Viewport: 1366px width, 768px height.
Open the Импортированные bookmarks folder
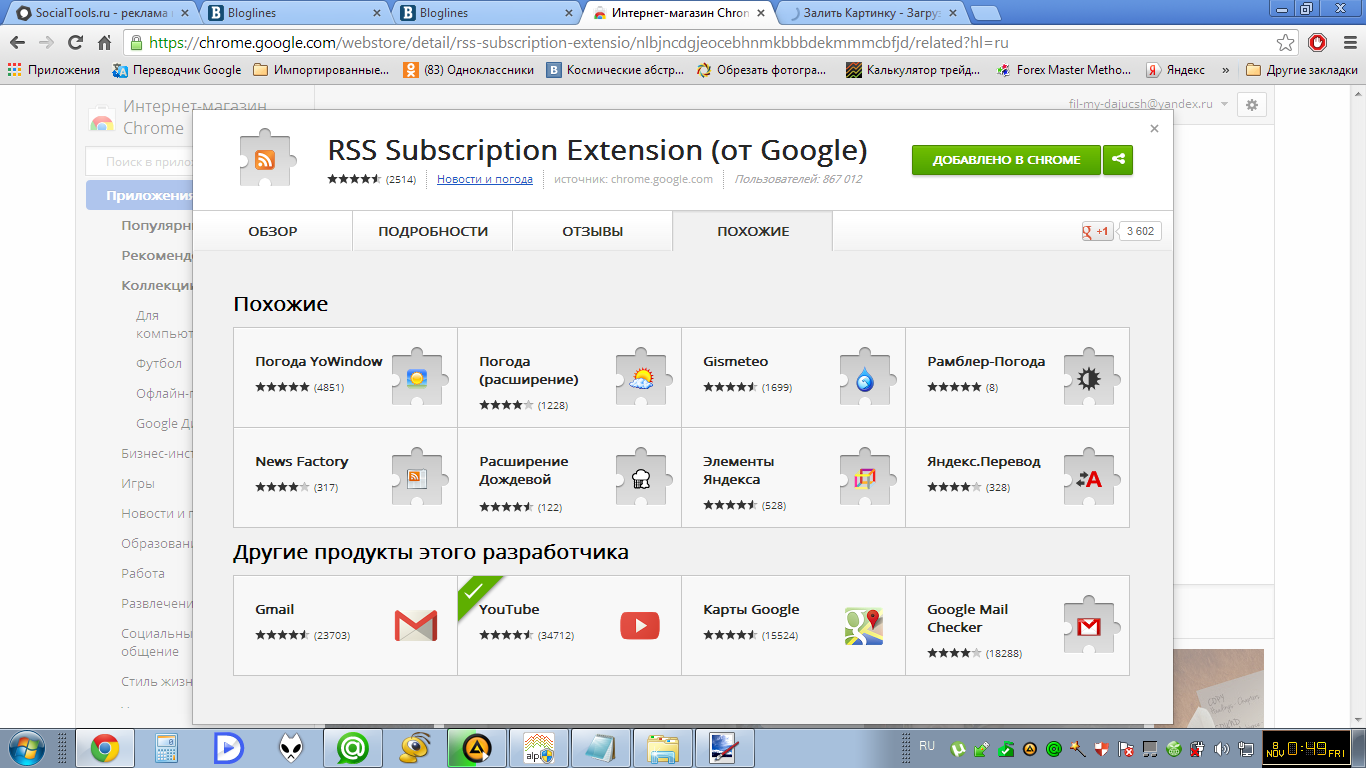coord(321,70)
